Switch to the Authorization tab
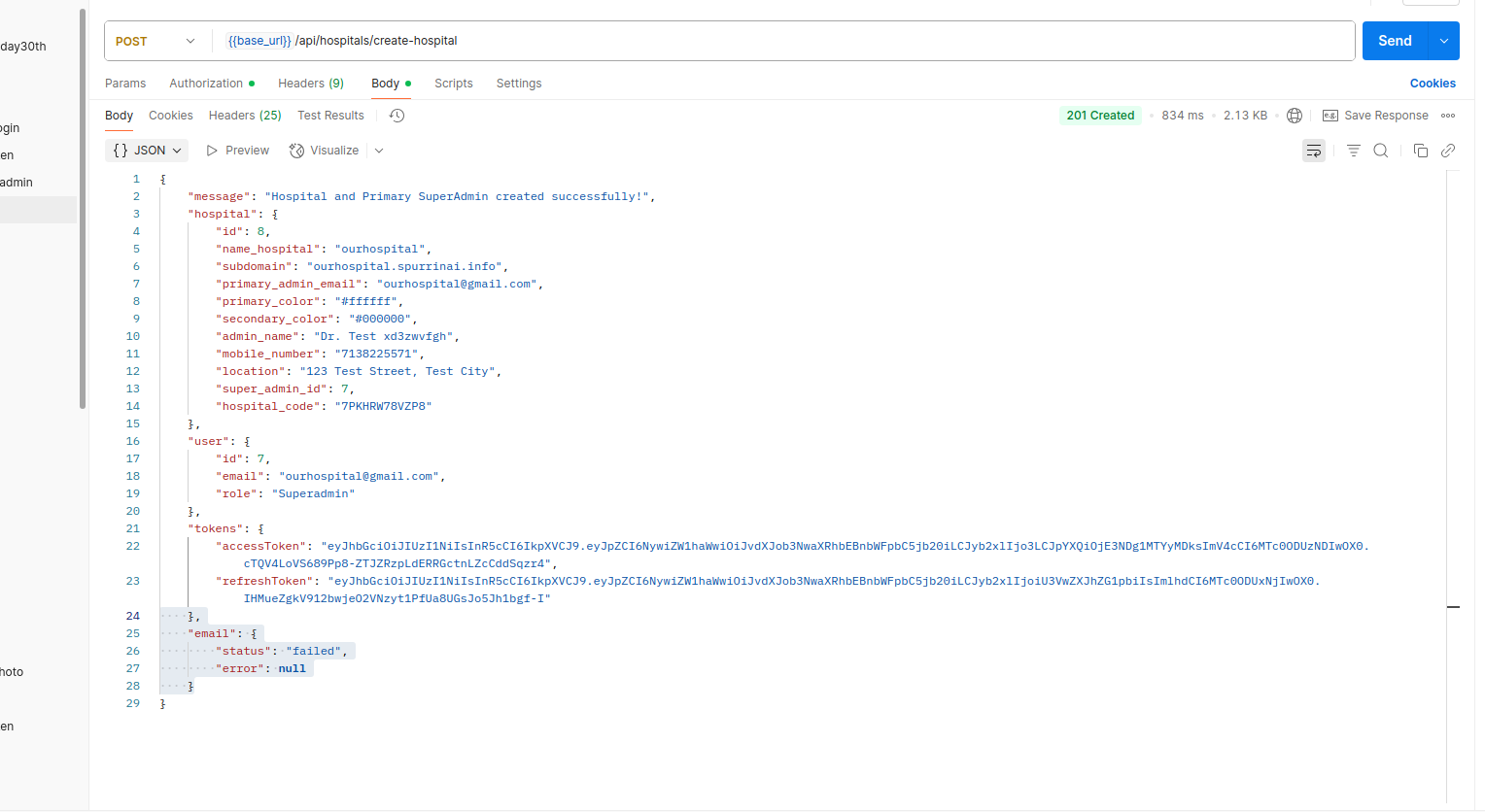Image resolution: width=1485 pixels, height=812 pixels. pyautogui.click(x=206, y=84)
